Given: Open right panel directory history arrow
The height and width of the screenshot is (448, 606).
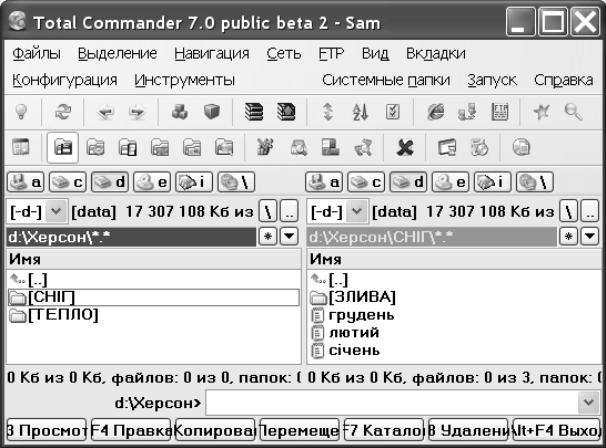Looking at the screenshot, I should coord(590,237).
